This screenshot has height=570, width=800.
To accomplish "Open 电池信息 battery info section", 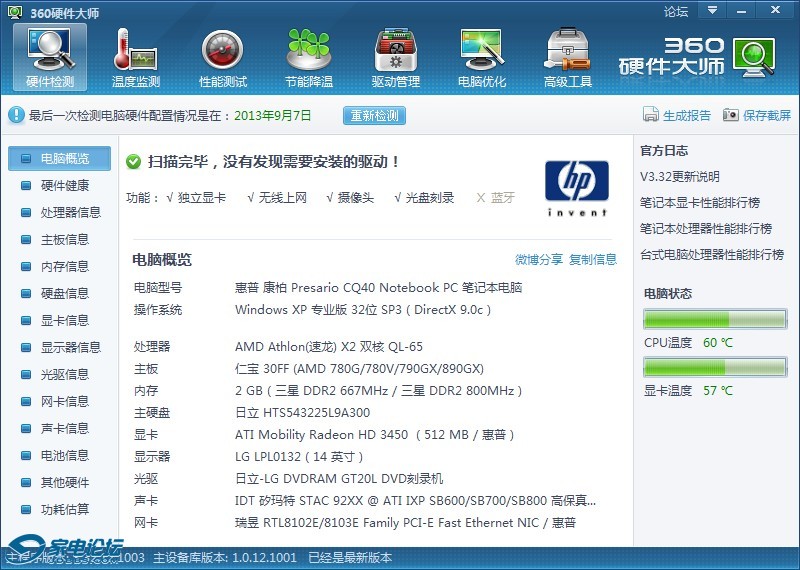I will (x=64, y=455).
